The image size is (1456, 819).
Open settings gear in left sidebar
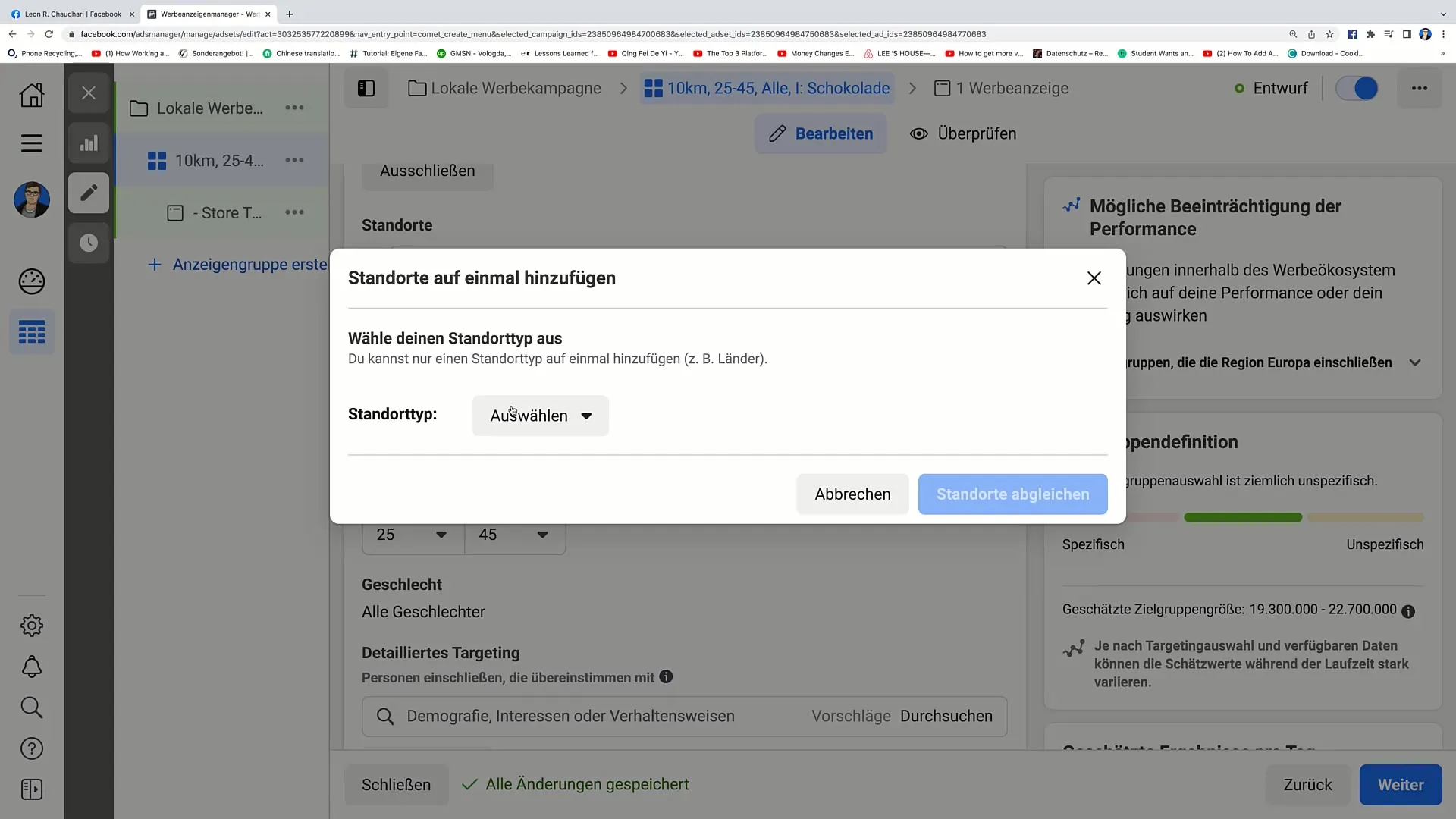[32, 626]
